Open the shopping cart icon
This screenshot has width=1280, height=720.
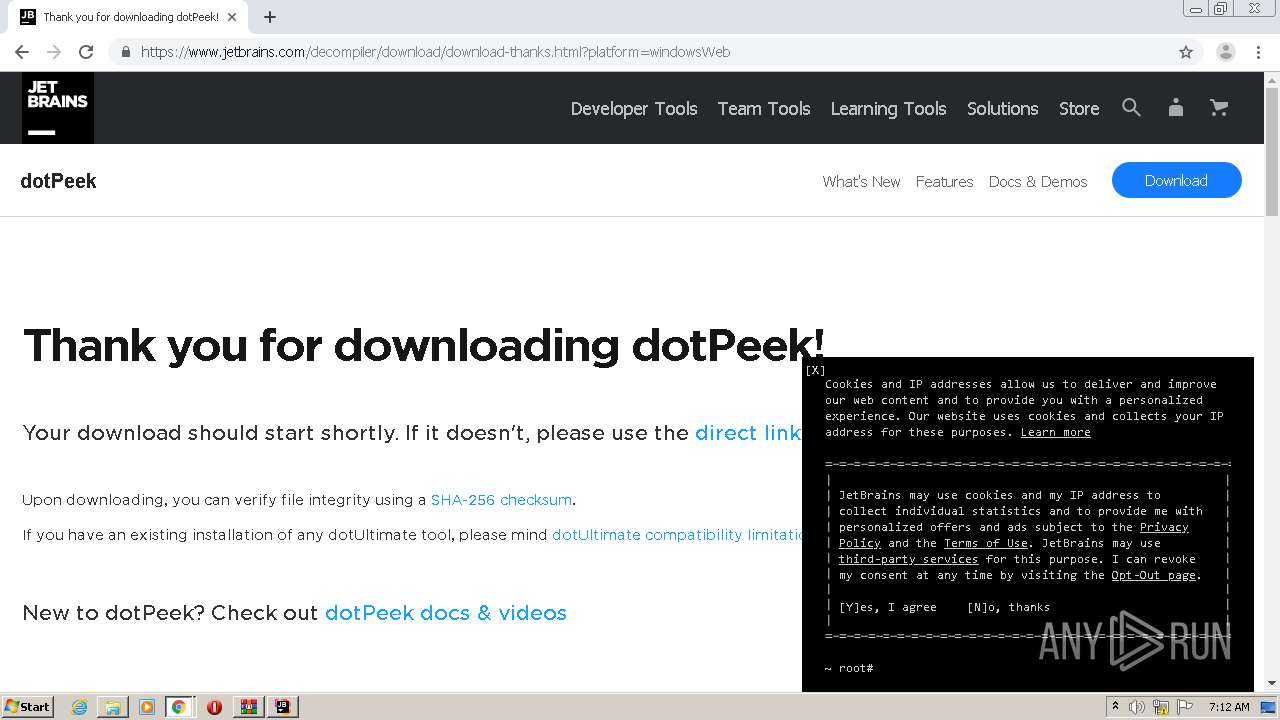[x=1219, y=108]
